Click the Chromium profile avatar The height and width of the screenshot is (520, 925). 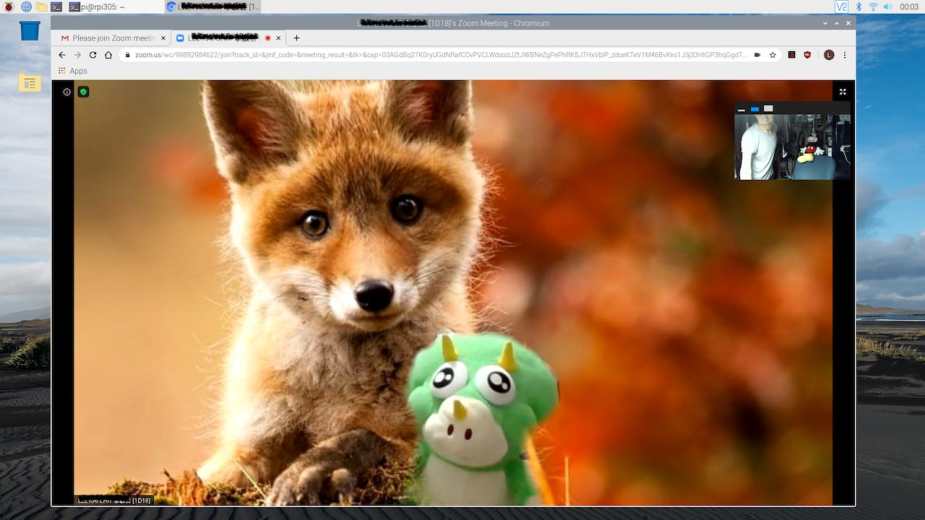828,55
